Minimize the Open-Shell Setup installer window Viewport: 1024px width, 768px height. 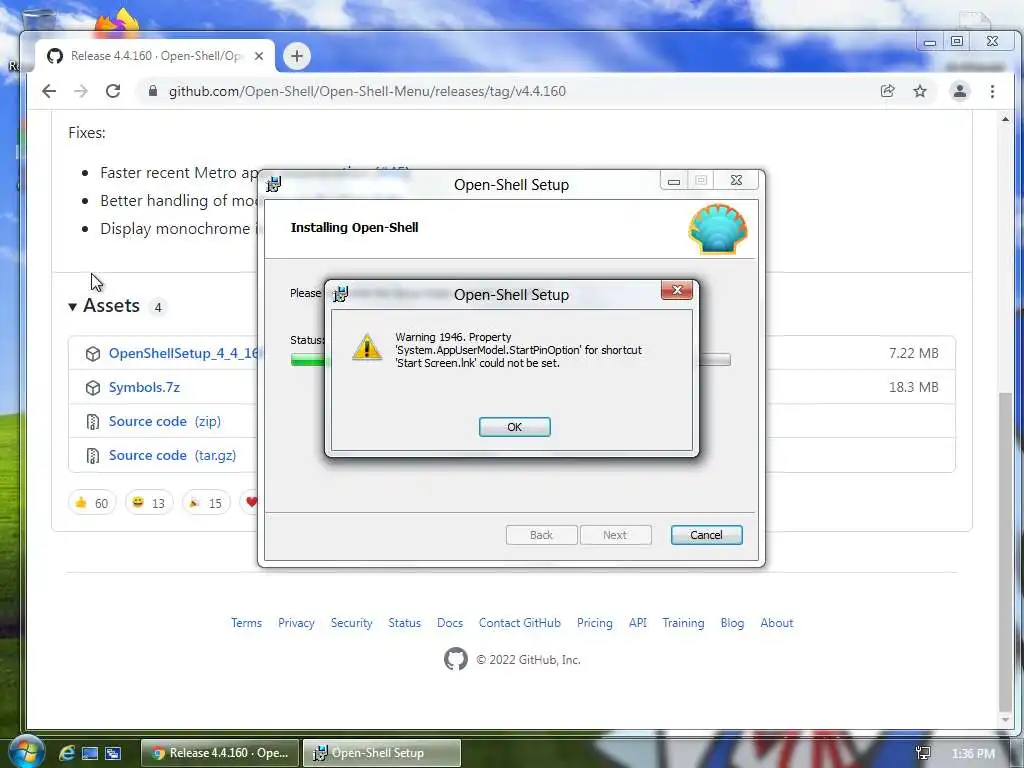674,181
